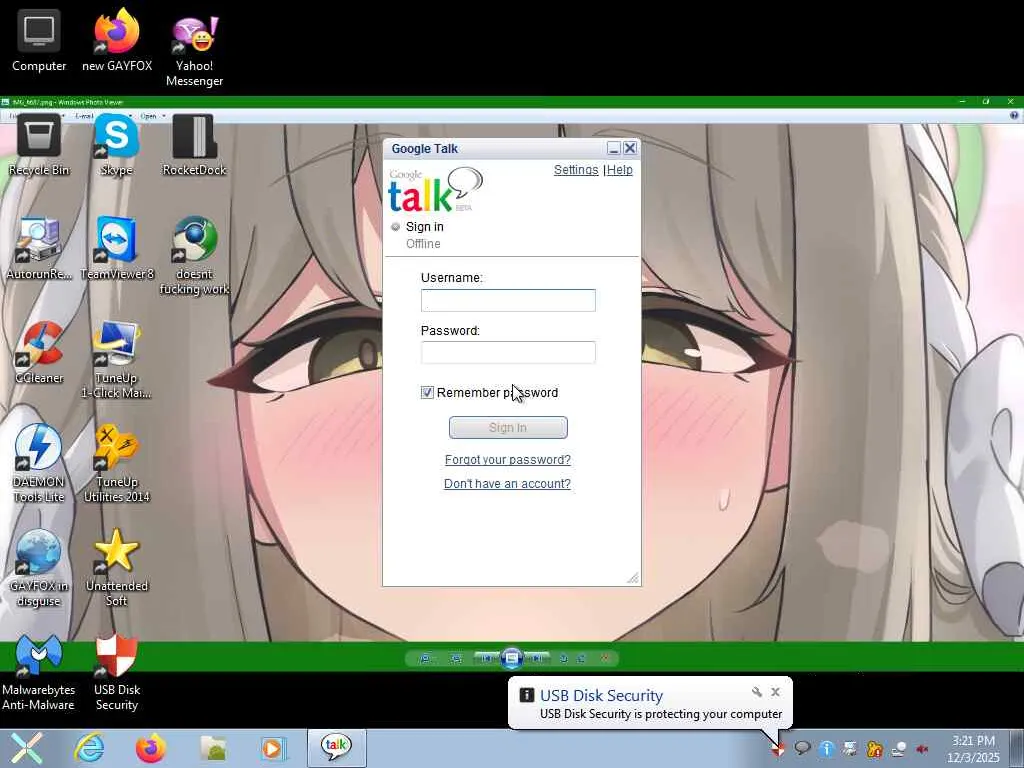This screenshot has height=768, width=1024.
Task: Open zoom control in Photo Viewer
Action: [425, 659]
